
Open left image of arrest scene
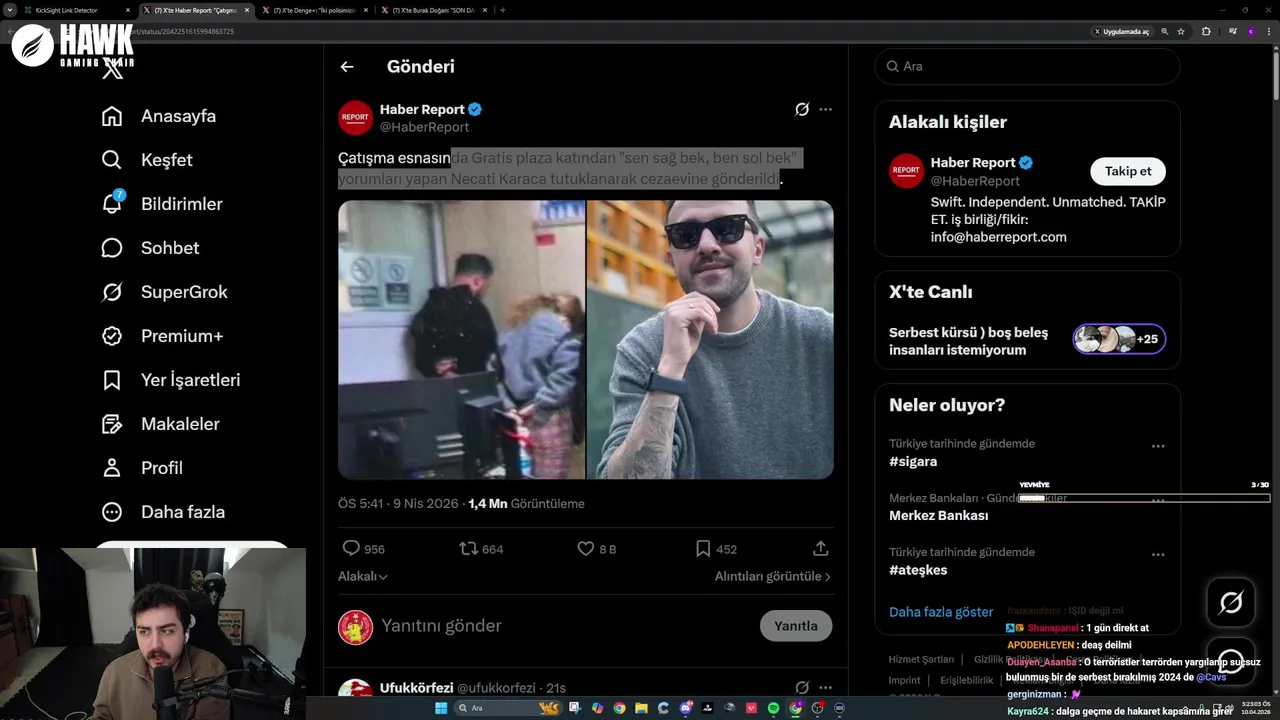(461, 340)
